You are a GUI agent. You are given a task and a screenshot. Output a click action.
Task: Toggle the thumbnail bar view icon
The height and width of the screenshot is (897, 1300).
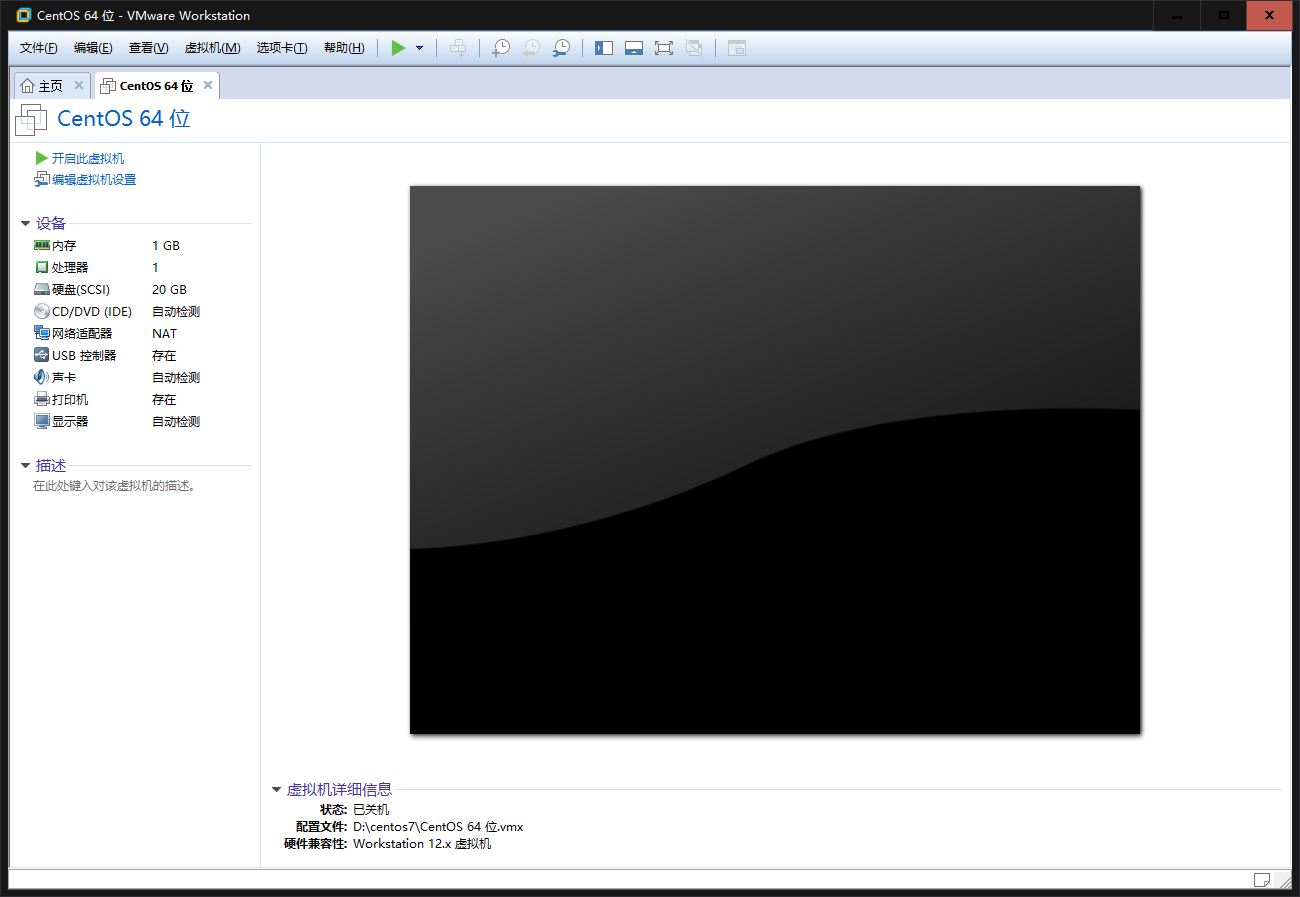tap(634, 48)
